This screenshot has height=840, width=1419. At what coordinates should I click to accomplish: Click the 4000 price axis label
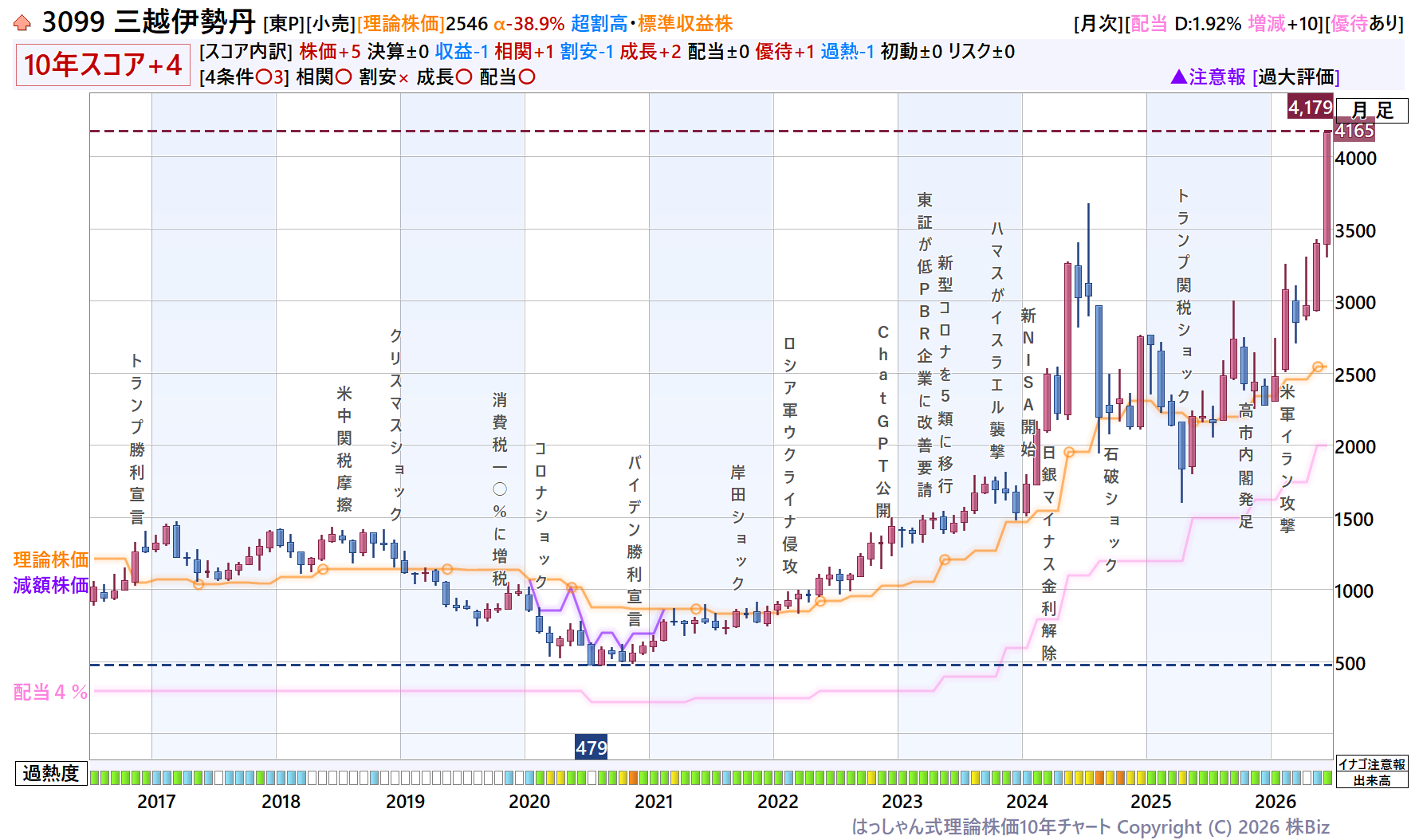click(x=1355, y=159)
